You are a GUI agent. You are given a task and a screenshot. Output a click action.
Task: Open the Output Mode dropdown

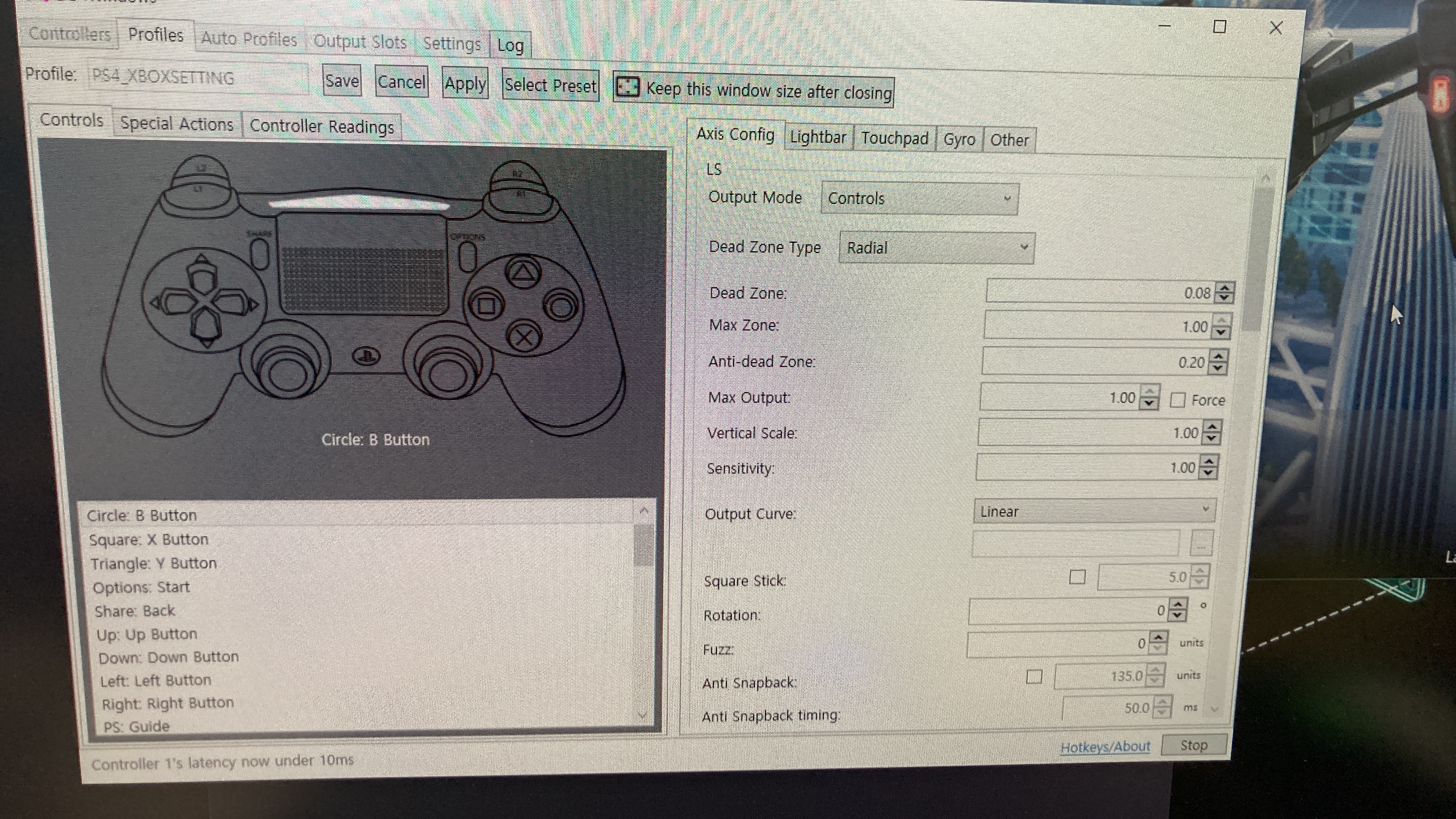click(x=919, y=199)
